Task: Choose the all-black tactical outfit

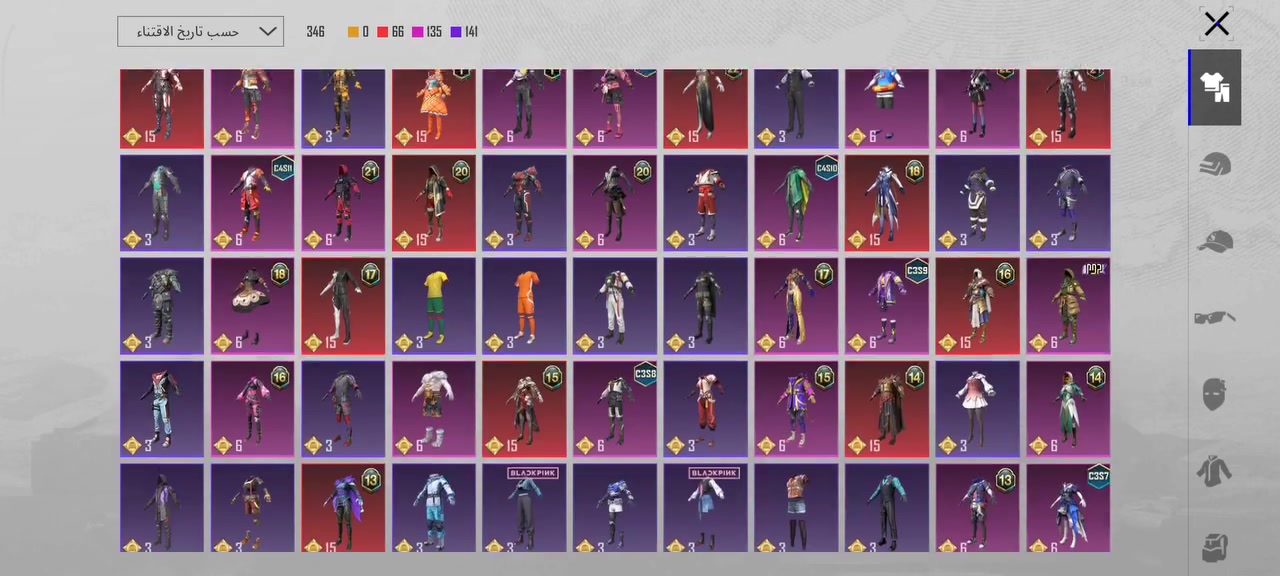Action: 705,306
